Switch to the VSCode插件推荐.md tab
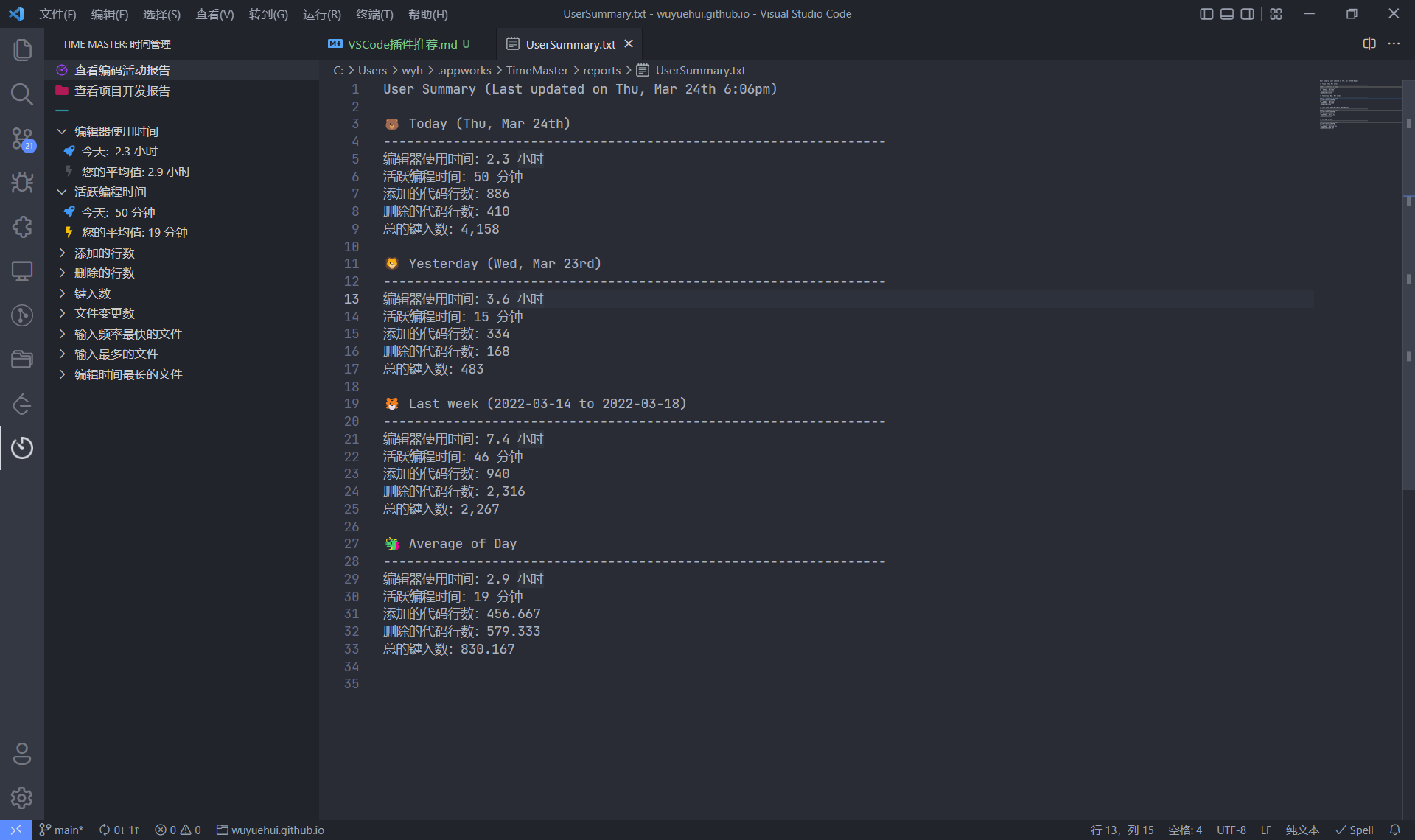The image size is (1415, 840). click(x=403, y=44)
